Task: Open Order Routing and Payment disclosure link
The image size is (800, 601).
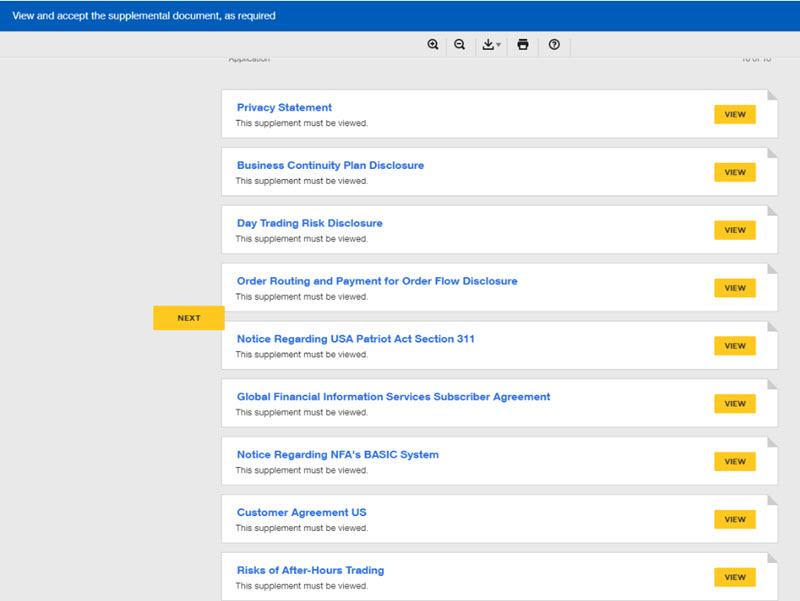Action: click(375, 281)
